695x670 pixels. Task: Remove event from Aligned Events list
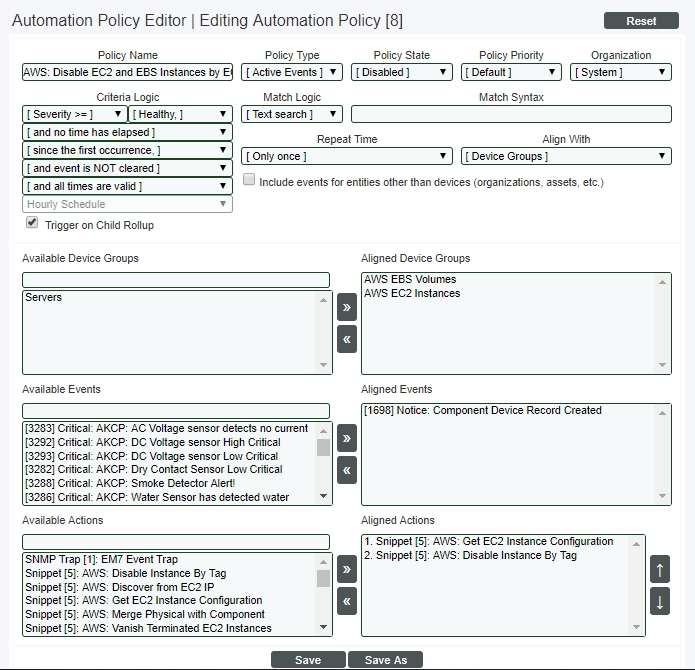[x=347, y=469]
